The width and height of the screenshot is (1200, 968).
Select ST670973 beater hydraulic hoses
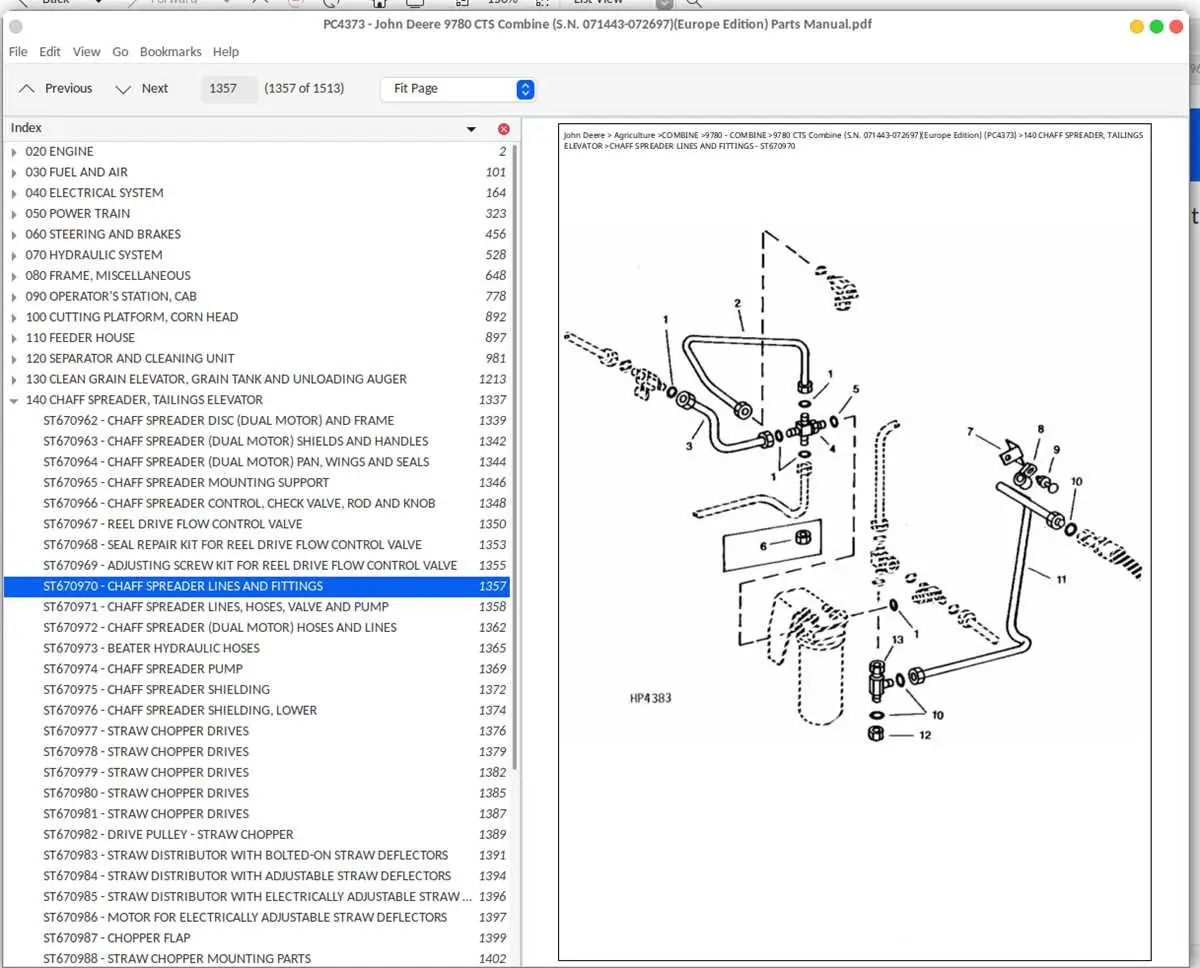tap(257, 648)
